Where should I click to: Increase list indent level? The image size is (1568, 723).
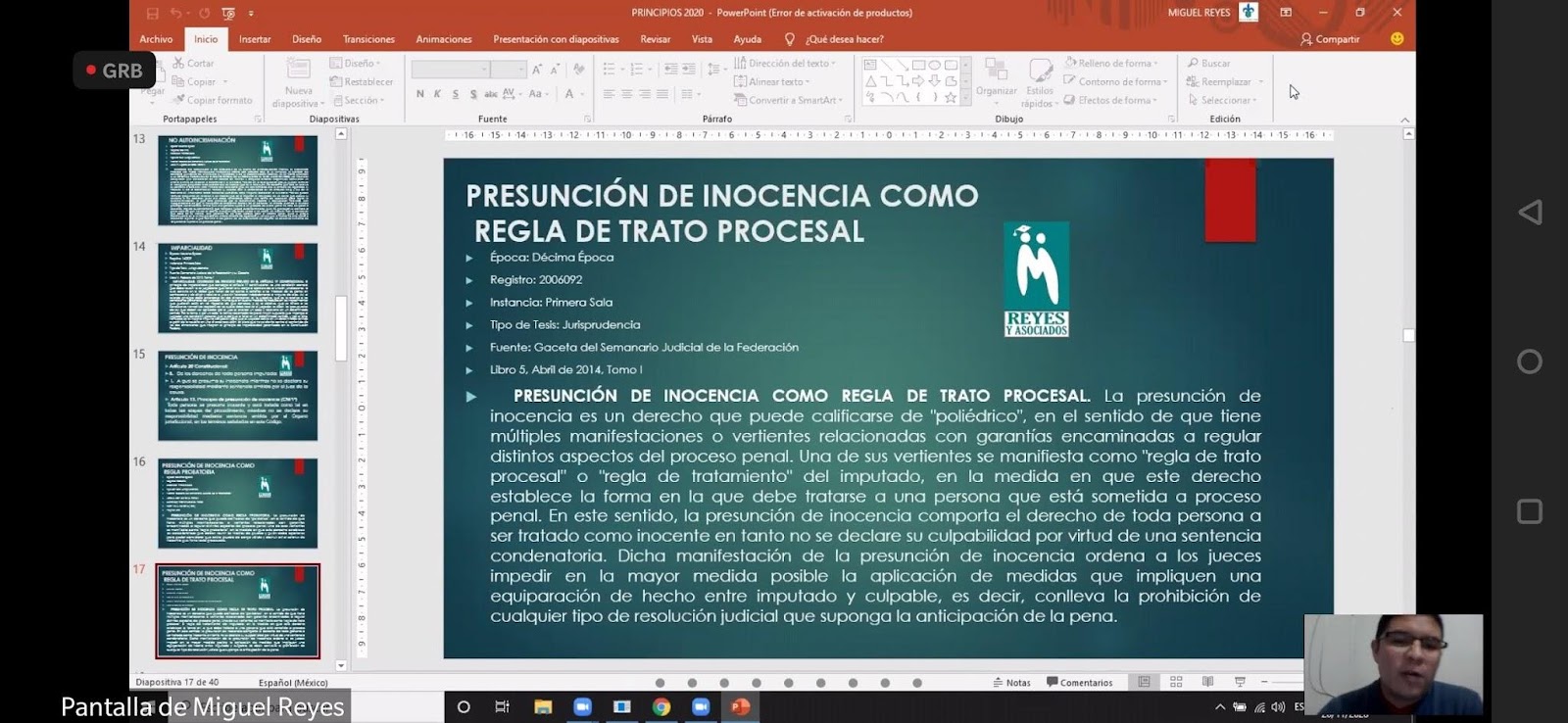[689, 70]
